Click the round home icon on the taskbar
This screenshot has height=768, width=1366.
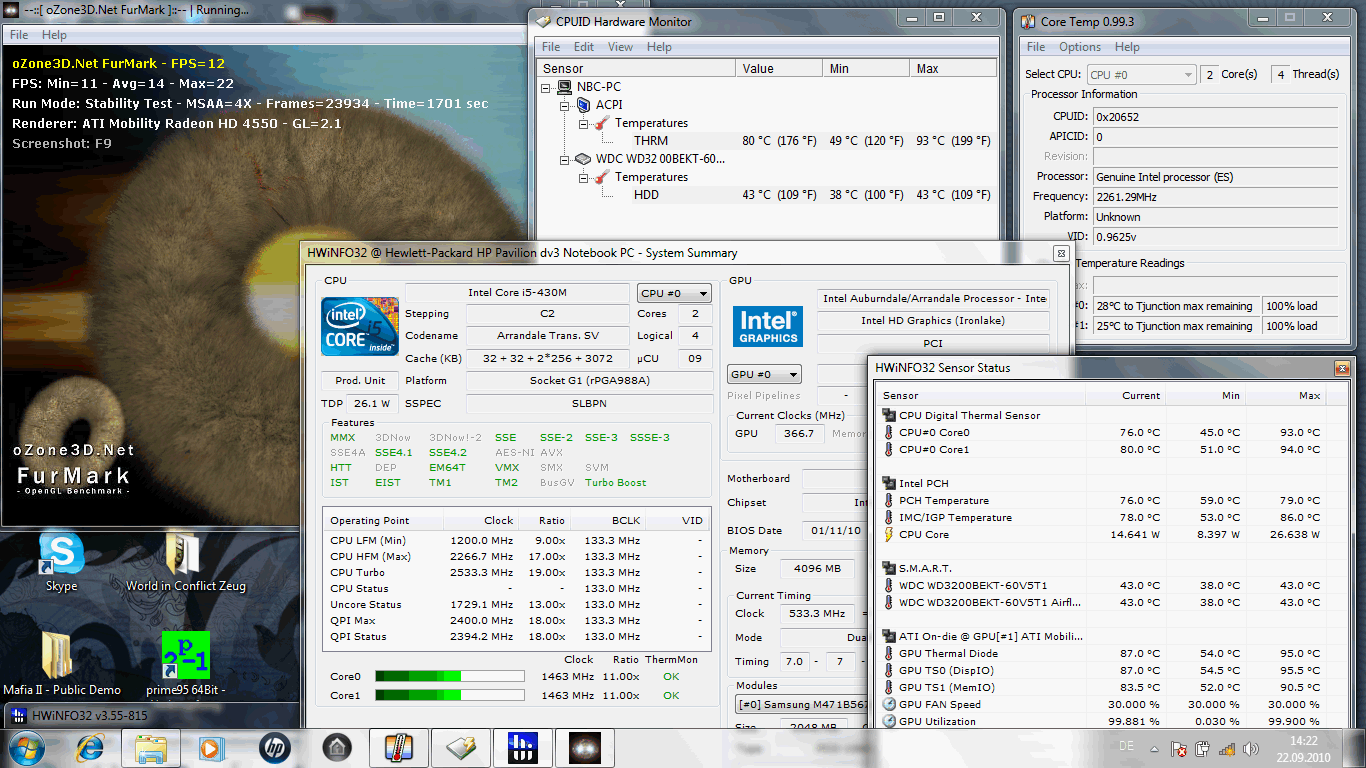[x=337, y=748]
